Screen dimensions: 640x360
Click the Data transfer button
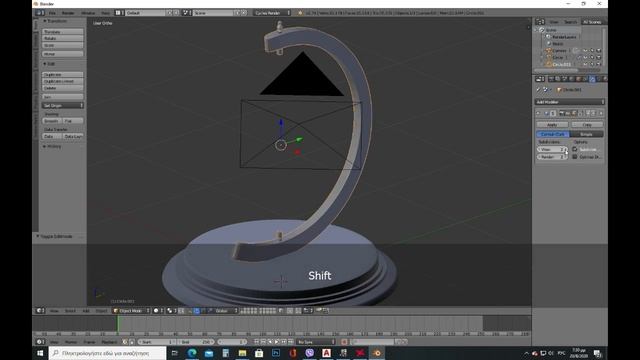(52, 136)
